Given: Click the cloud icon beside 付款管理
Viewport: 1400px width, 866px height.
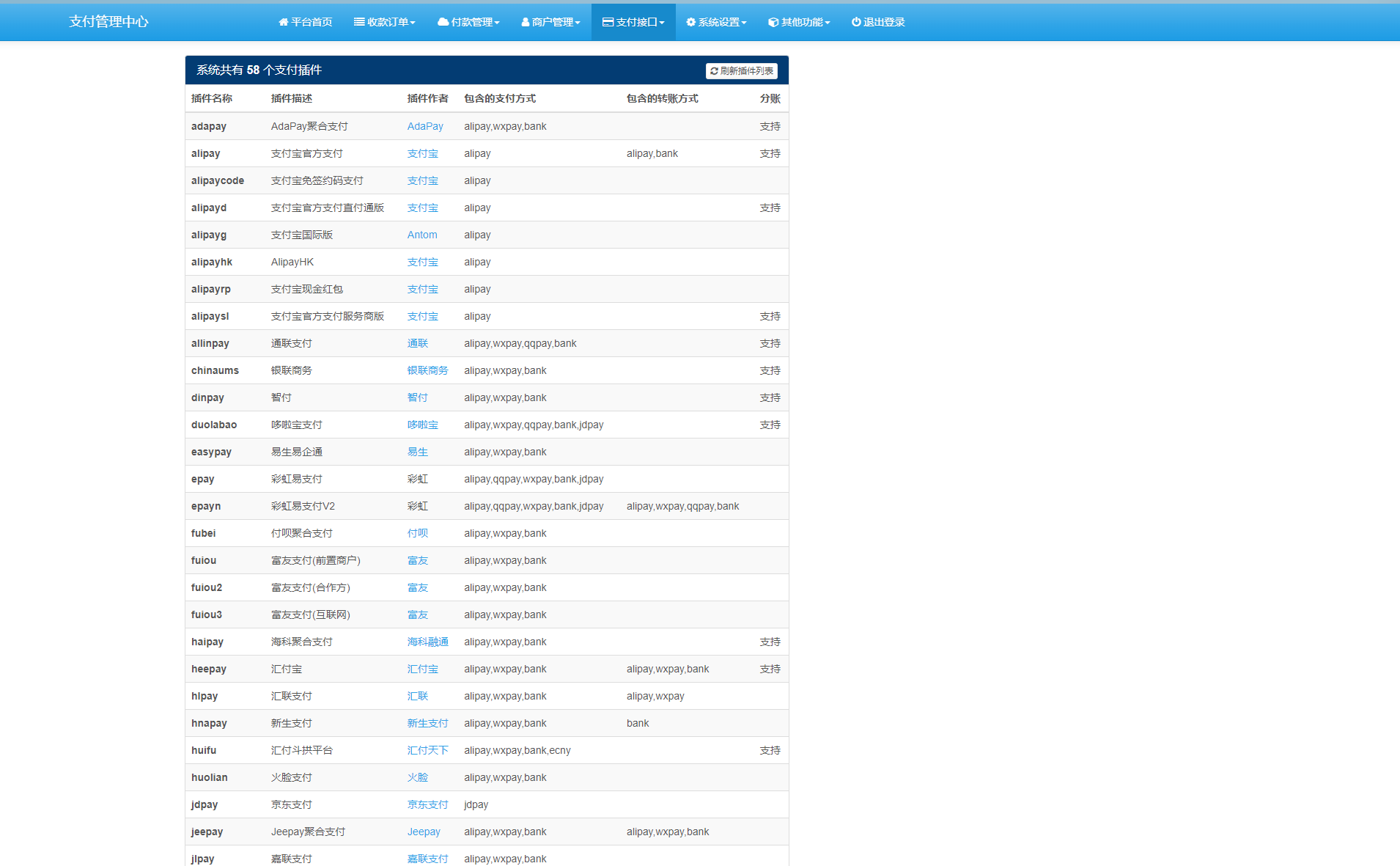Looking at the screenshot, I should (x=443, y=22).
